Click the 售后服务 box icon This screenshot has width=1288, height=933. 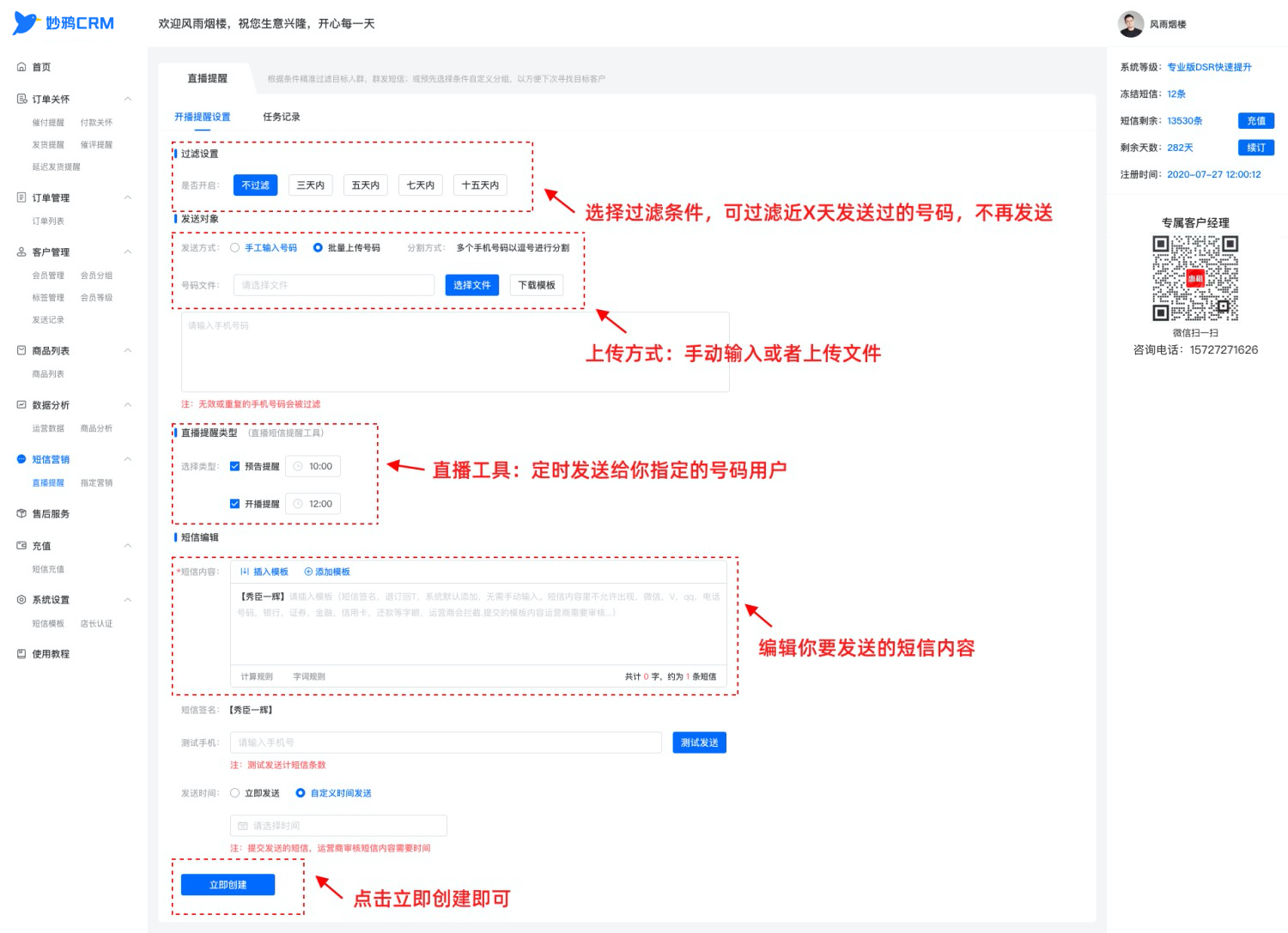coord(21,514)
